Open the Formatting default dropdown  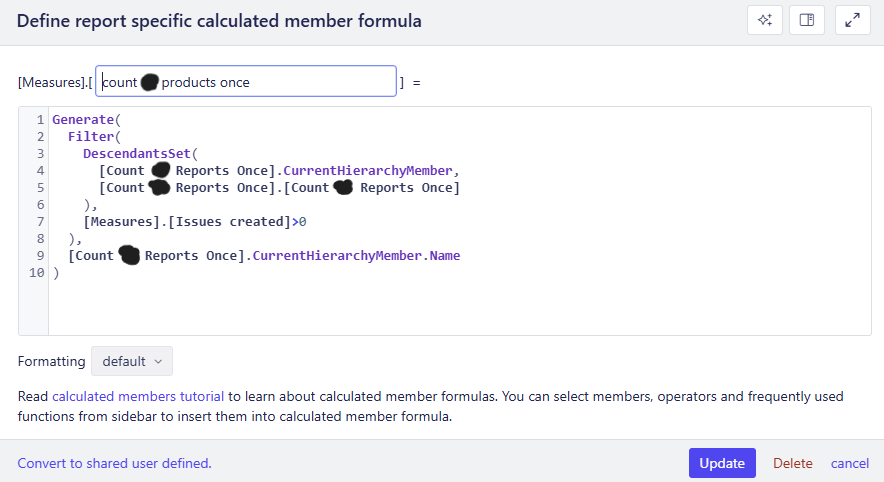[132, 361]
